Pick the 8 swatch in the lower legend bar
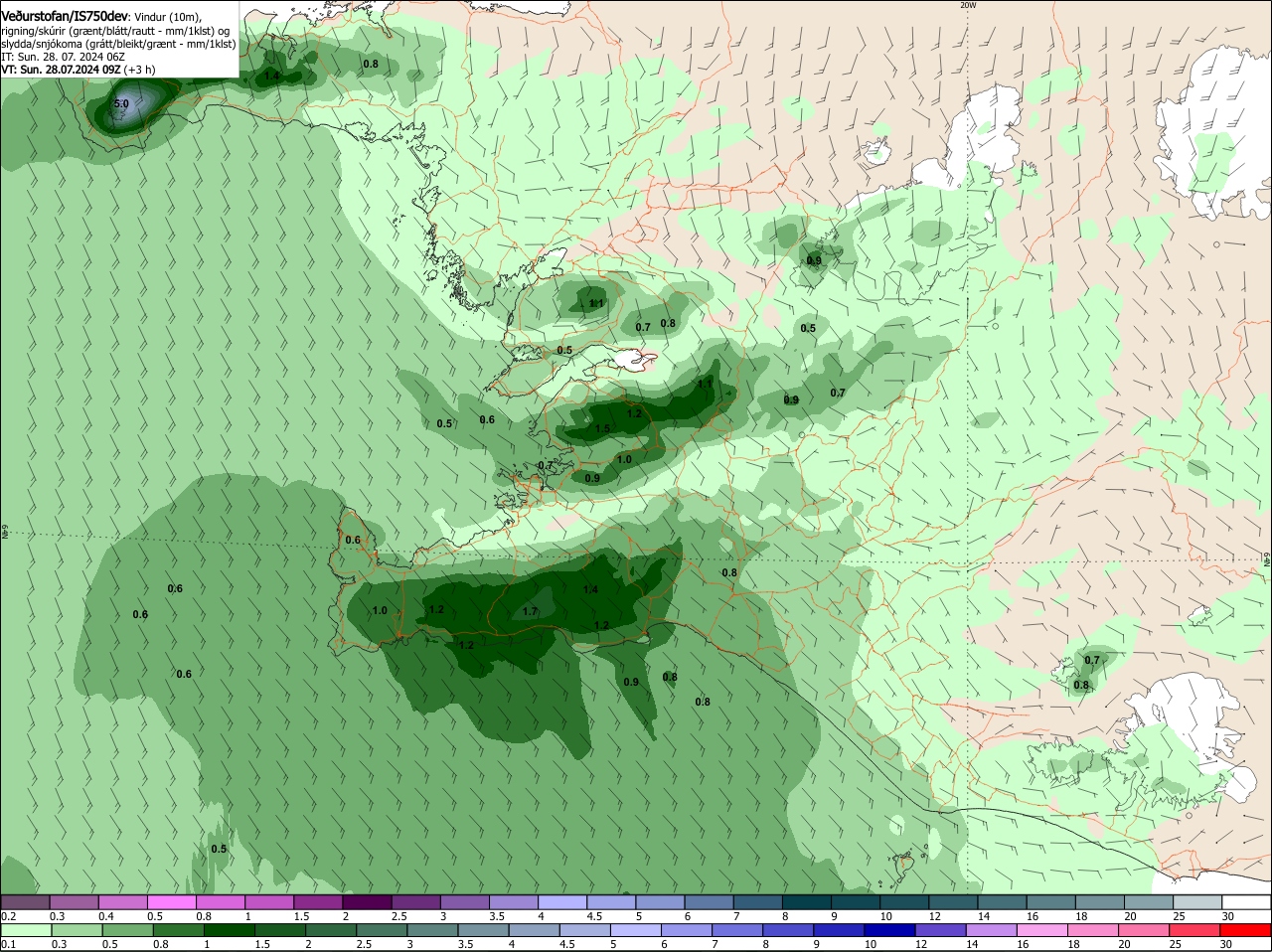 pyautogui.click(x=789, y=930)
